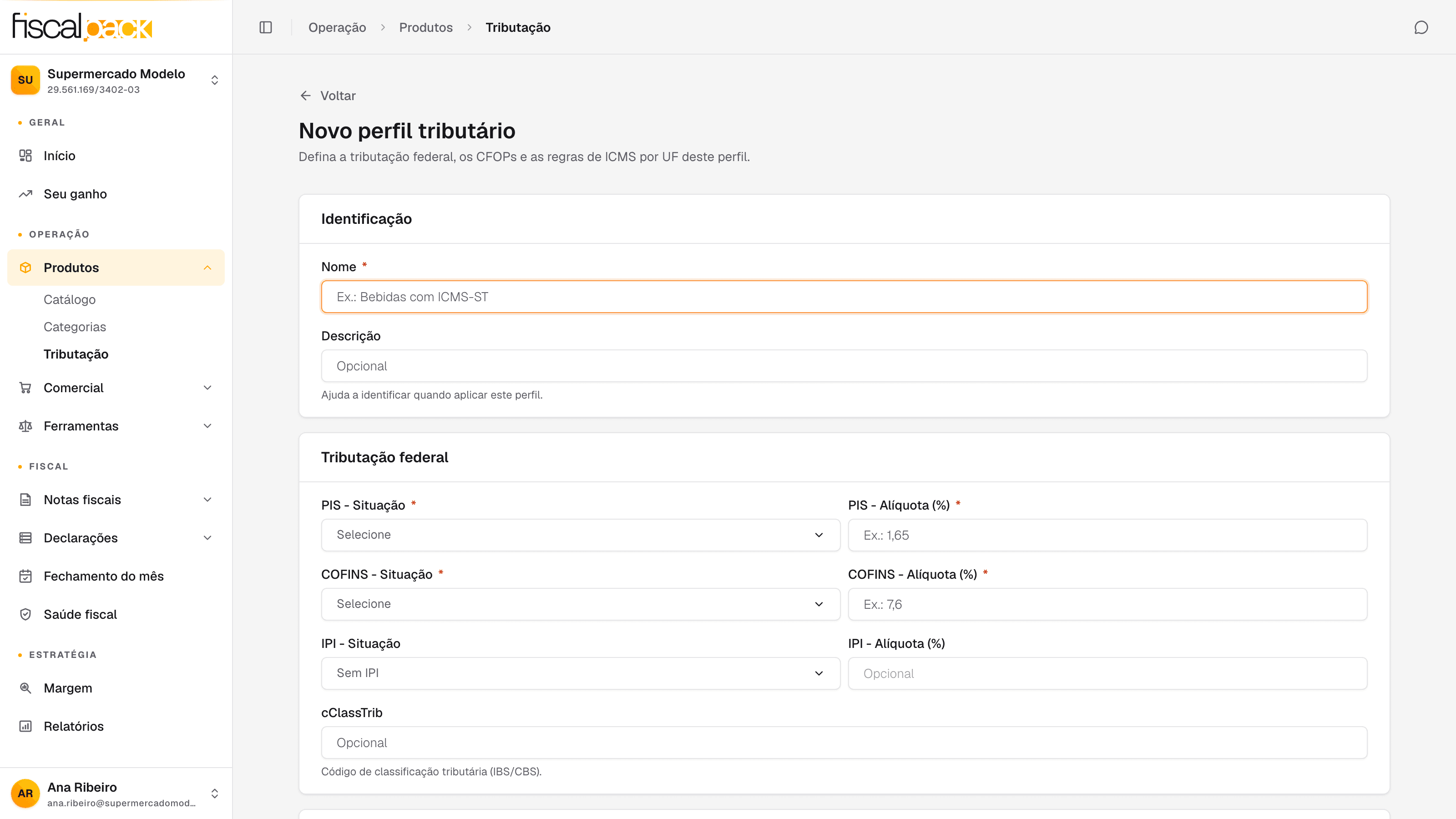Screen dimensions: 1456x819
Task: Open the COFINS - Situação dropdown
Action: tap(581, 604)
